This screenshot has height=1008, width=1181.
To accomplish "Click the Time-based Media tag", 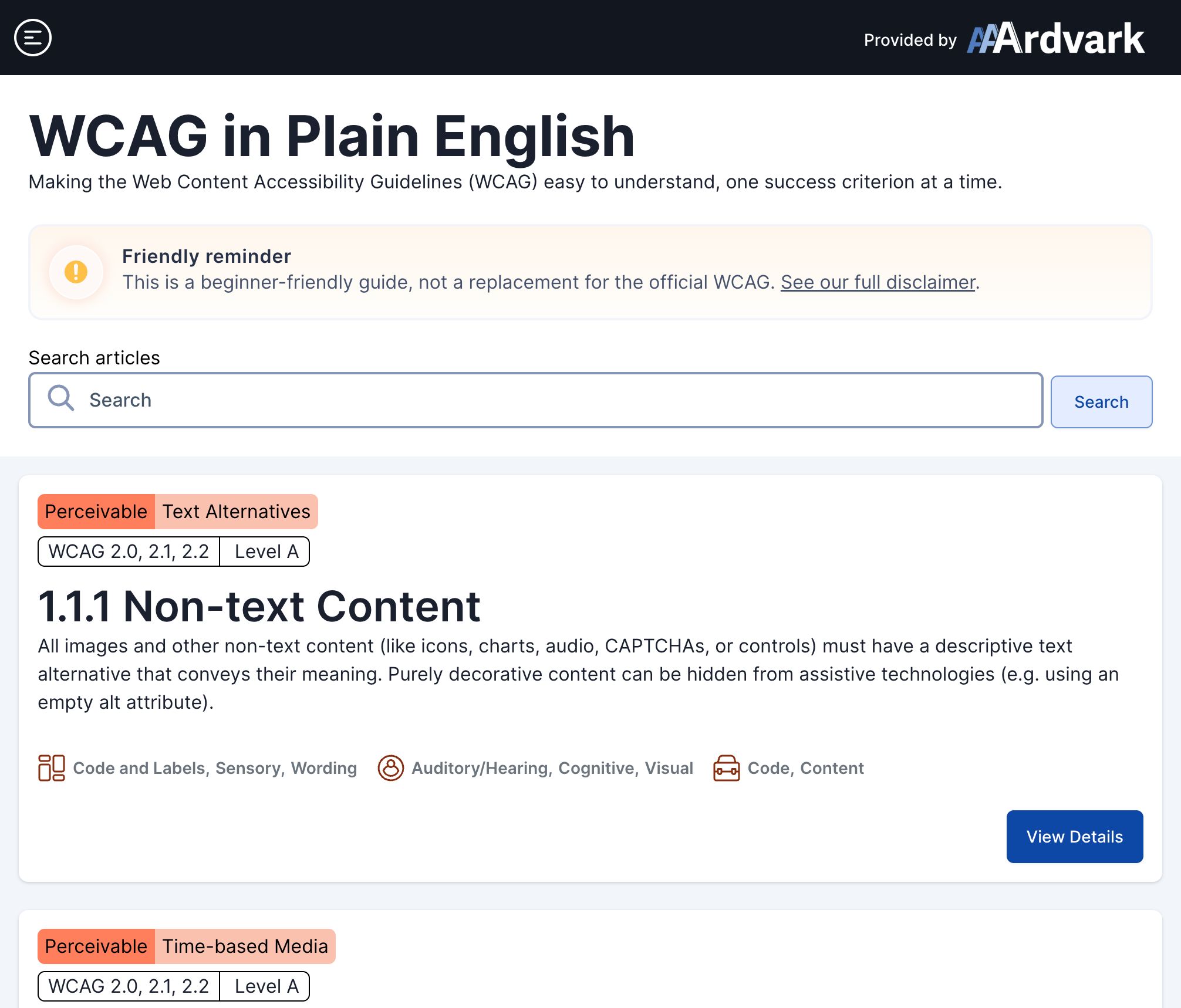I will [245, 946].
